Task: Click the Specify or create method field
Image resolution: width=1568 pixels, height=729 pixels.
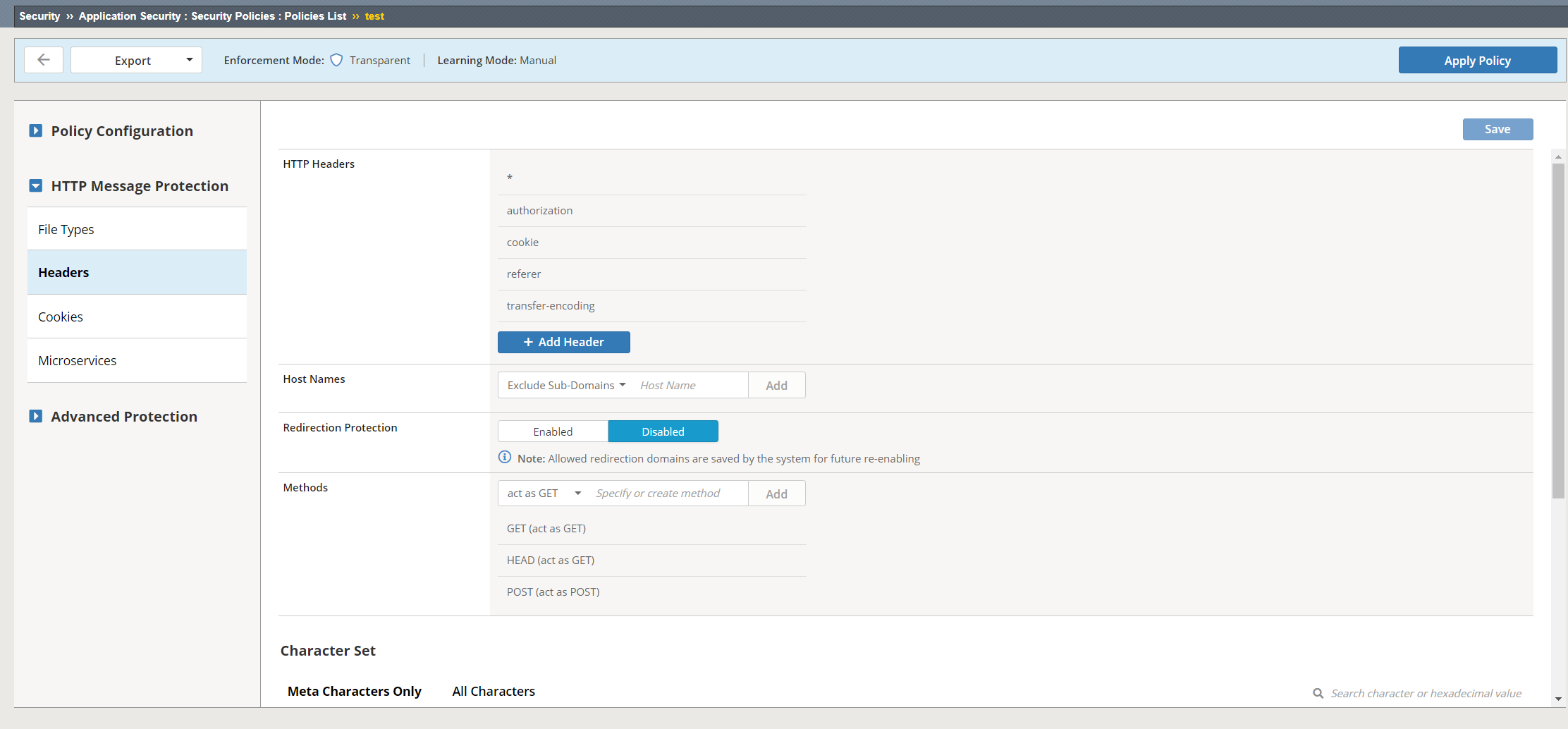Action: (668, 493)
